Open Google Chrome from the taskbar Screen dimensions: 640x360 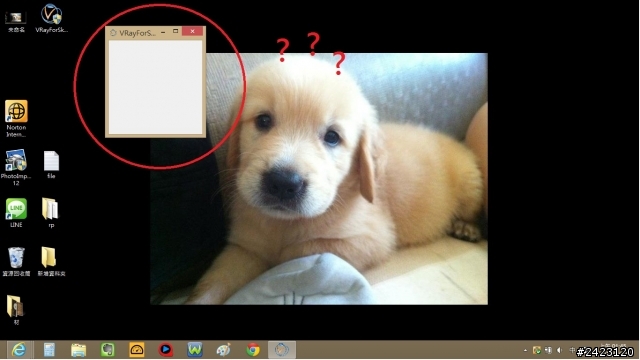(x=253, y=350)
